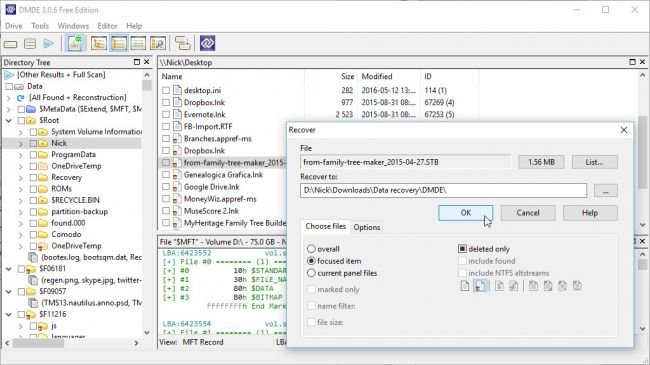Click the List... button
Screen dimensions: 650x365
(x=594, y=162)
